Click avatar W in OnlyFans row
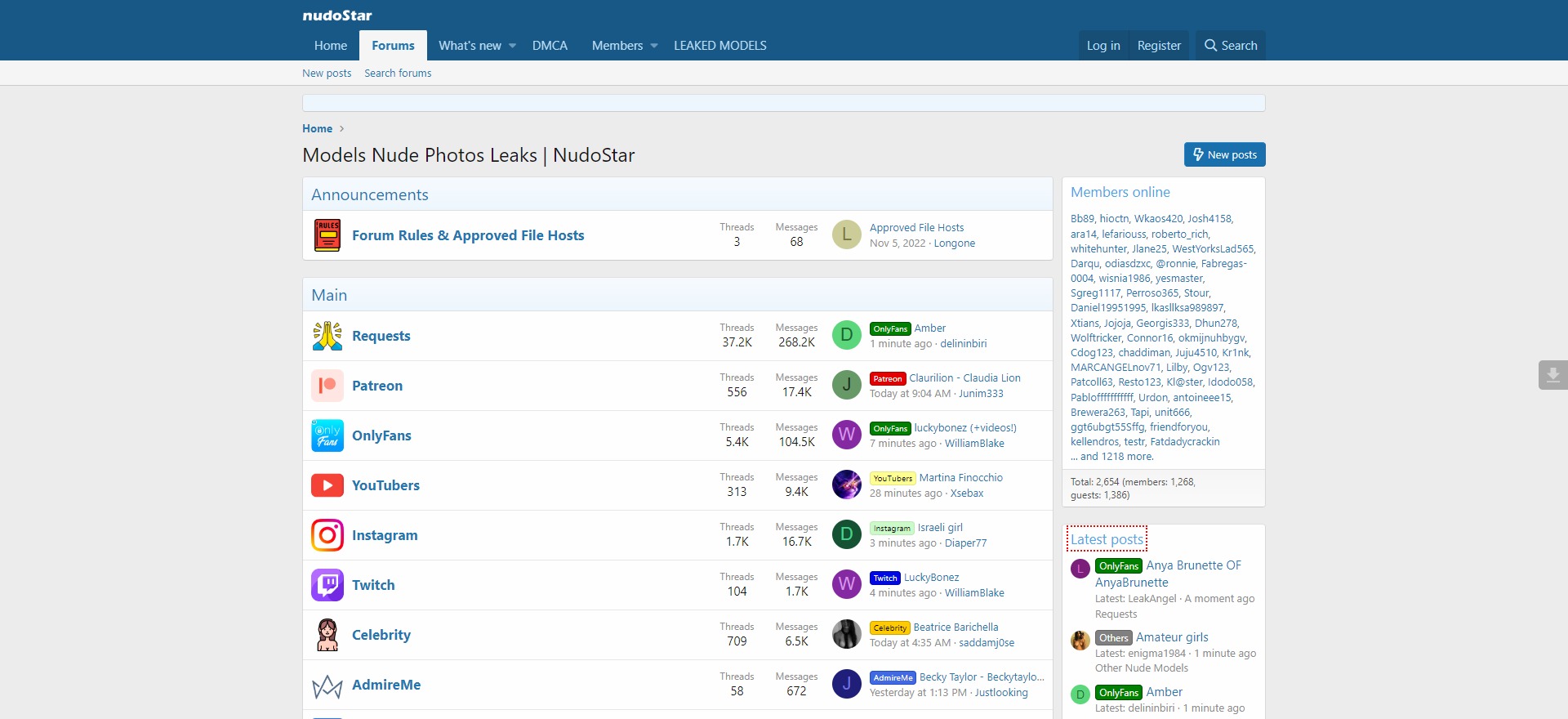The height and width of the screenshot is (719, 1568). click(x=847, y=435)
